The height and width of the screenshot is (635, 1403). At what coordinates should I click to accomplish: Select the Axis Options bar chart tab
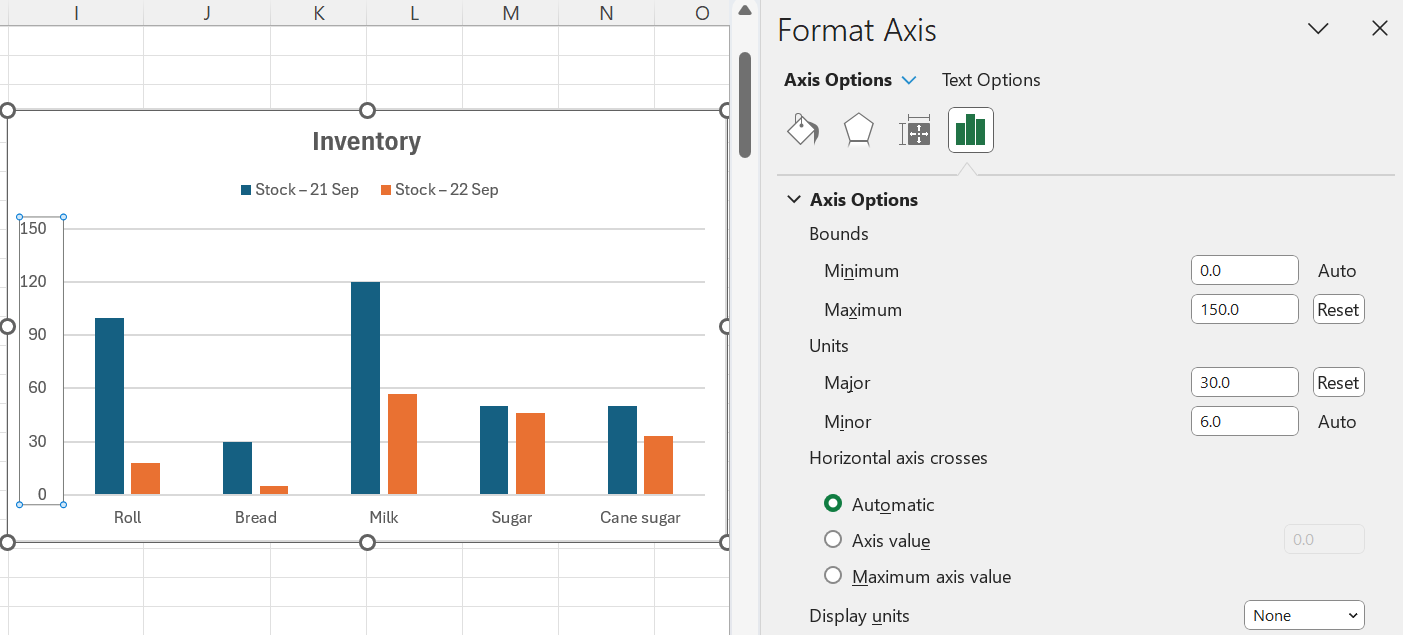[971, 130]
